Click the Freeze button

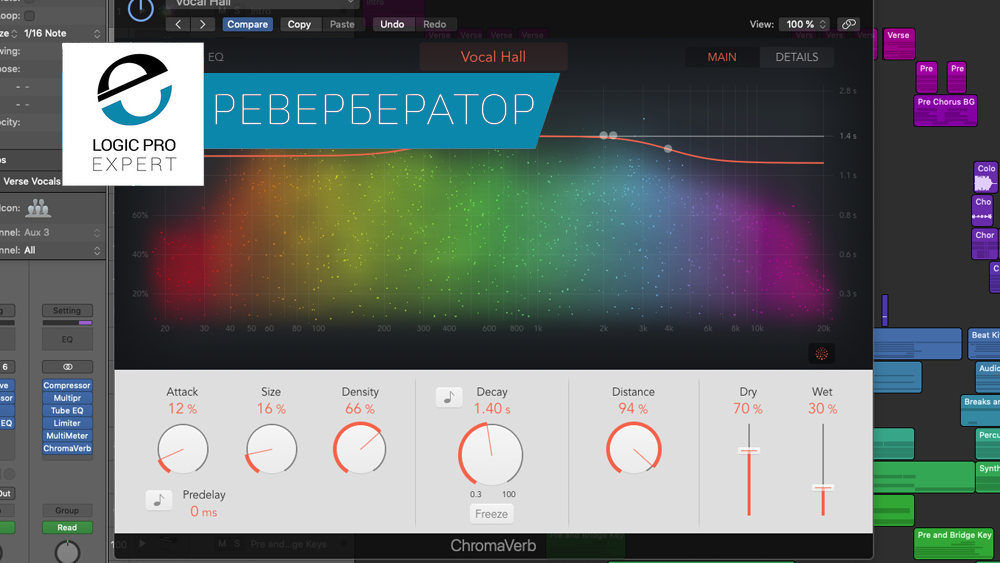(491, 514)
